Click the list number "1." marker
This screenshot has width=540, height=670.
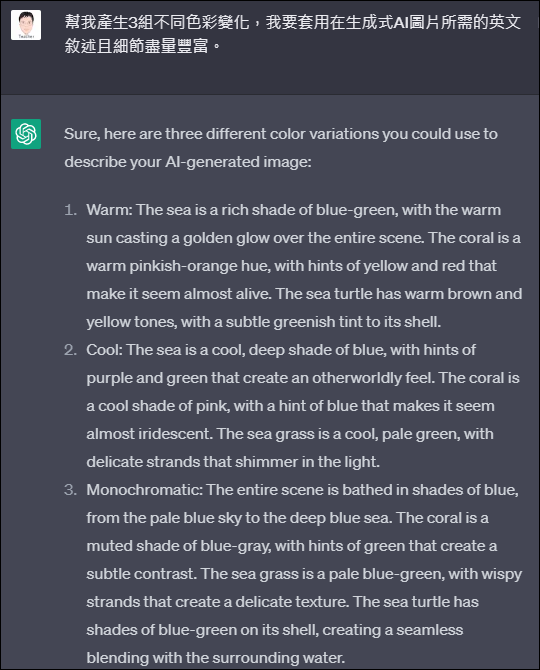(70, 210)
